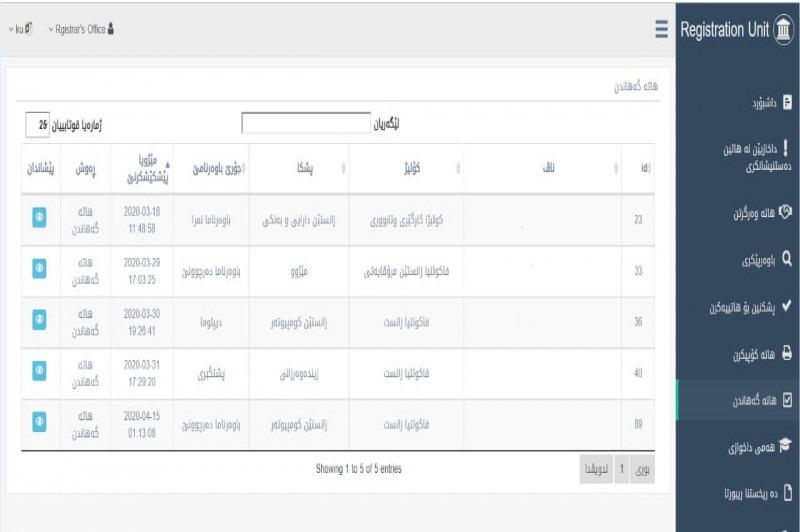Image resolution: width=800 pixels, height=532 pixels.
Task: Click the hamburger menu icon in header
Action: [661, 30]
